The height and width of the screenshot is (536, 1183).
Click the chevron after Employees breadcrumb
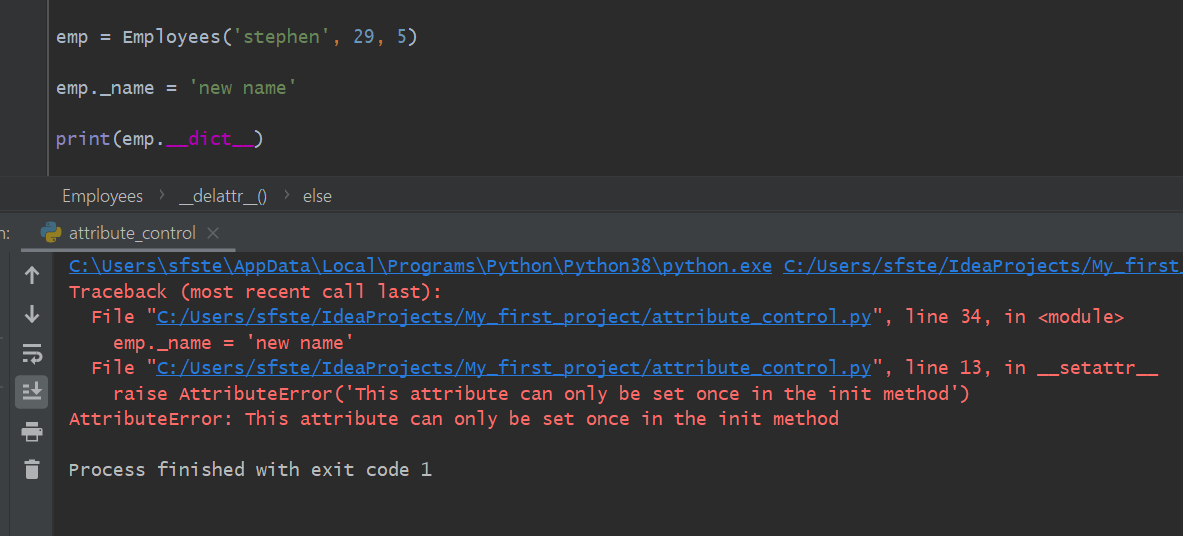coord(161,196)
